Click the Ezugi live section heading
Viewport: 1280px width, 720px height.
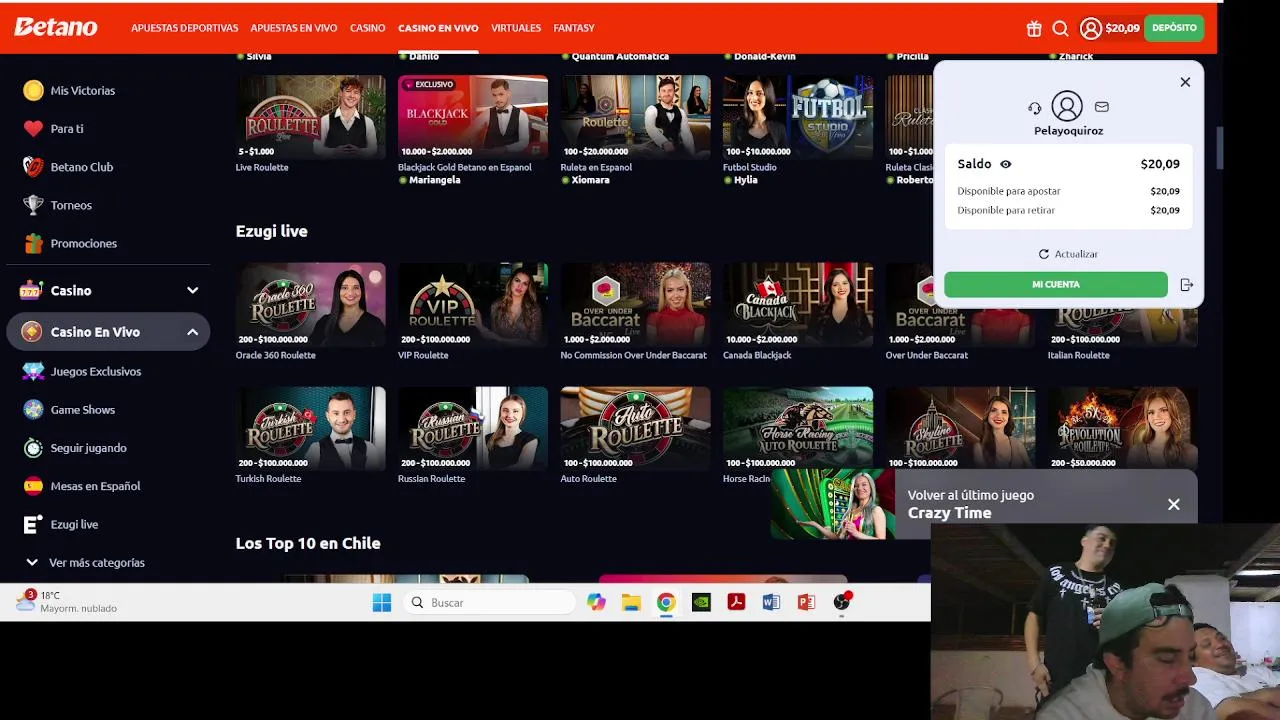coord(271,231)
